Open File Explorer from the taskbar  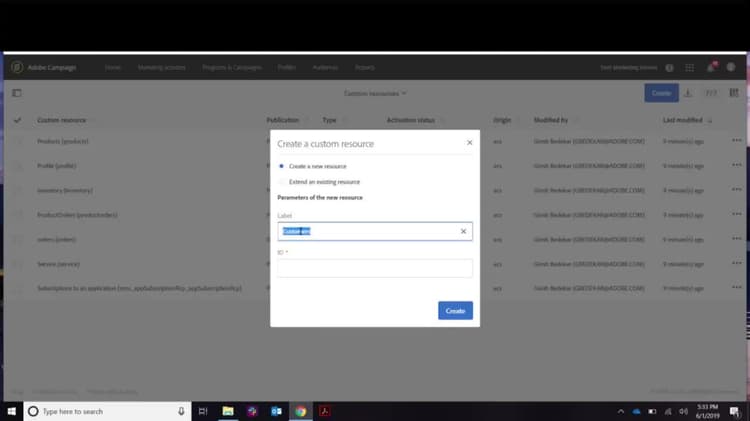pos(228,411)
